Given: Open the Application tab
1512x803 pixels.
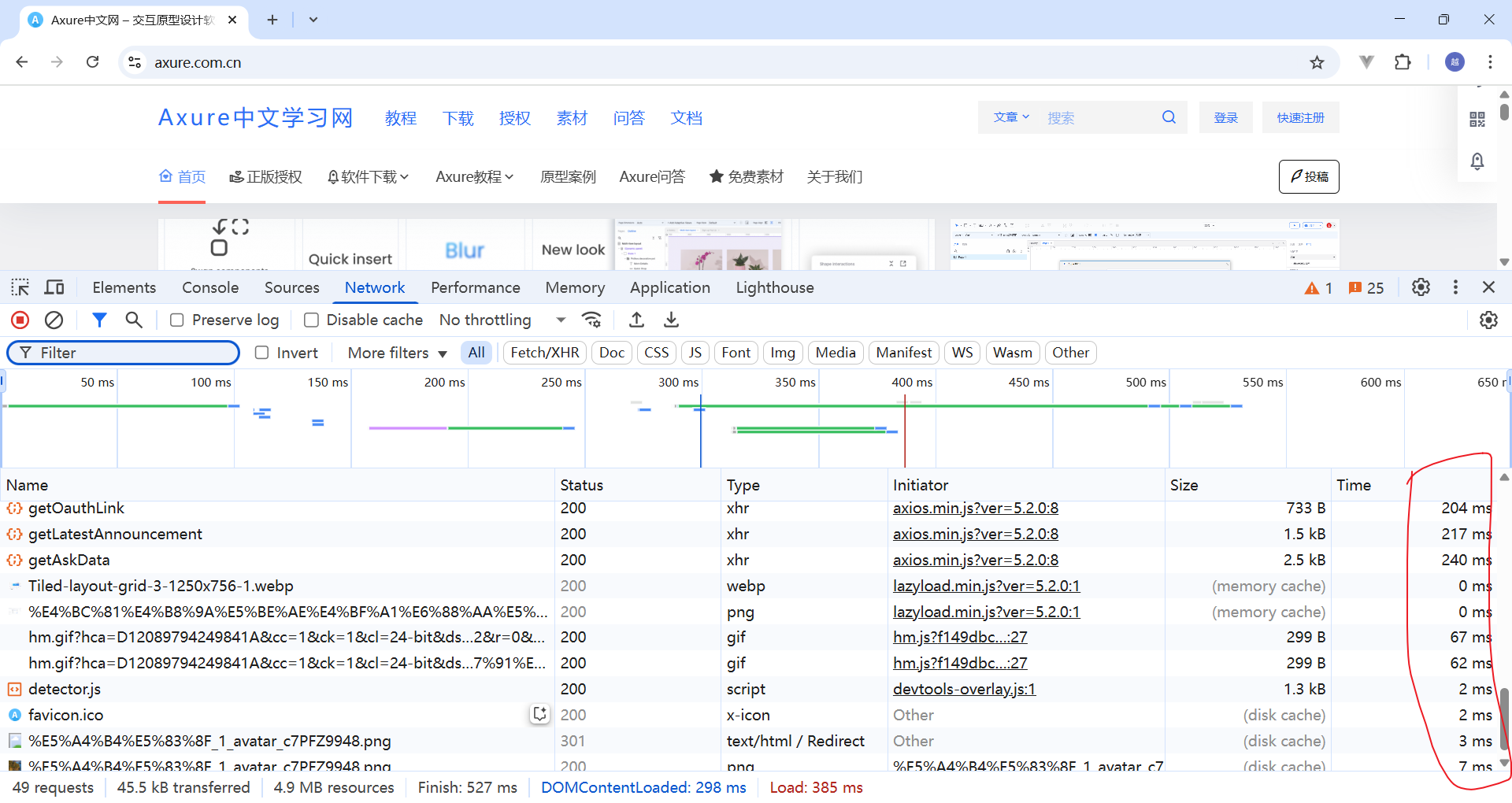Looking at the screenshot, I should tap(670, 287).
